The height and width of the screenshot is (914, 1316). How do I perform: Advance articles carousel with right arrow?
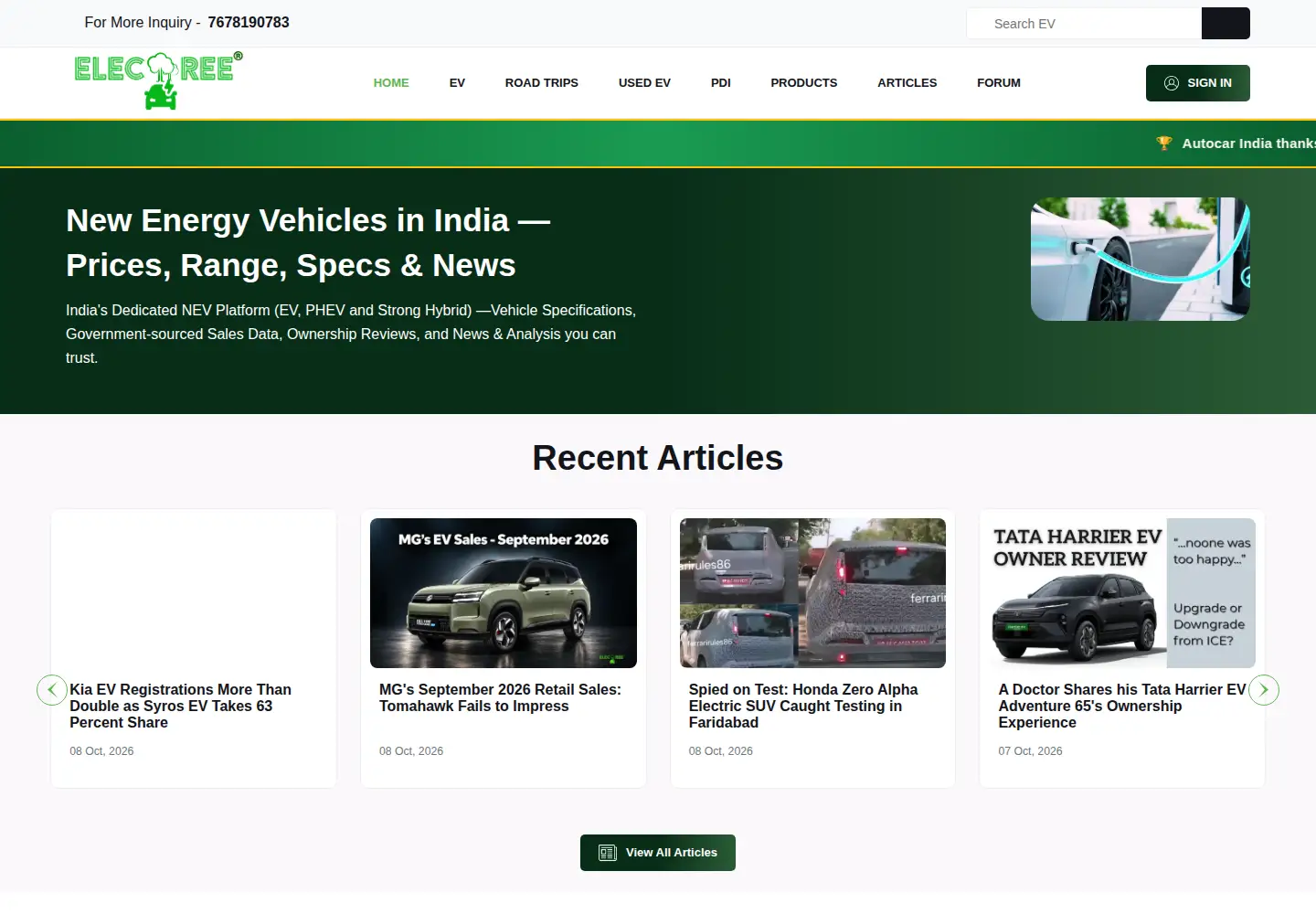(x=1264, y=690)
